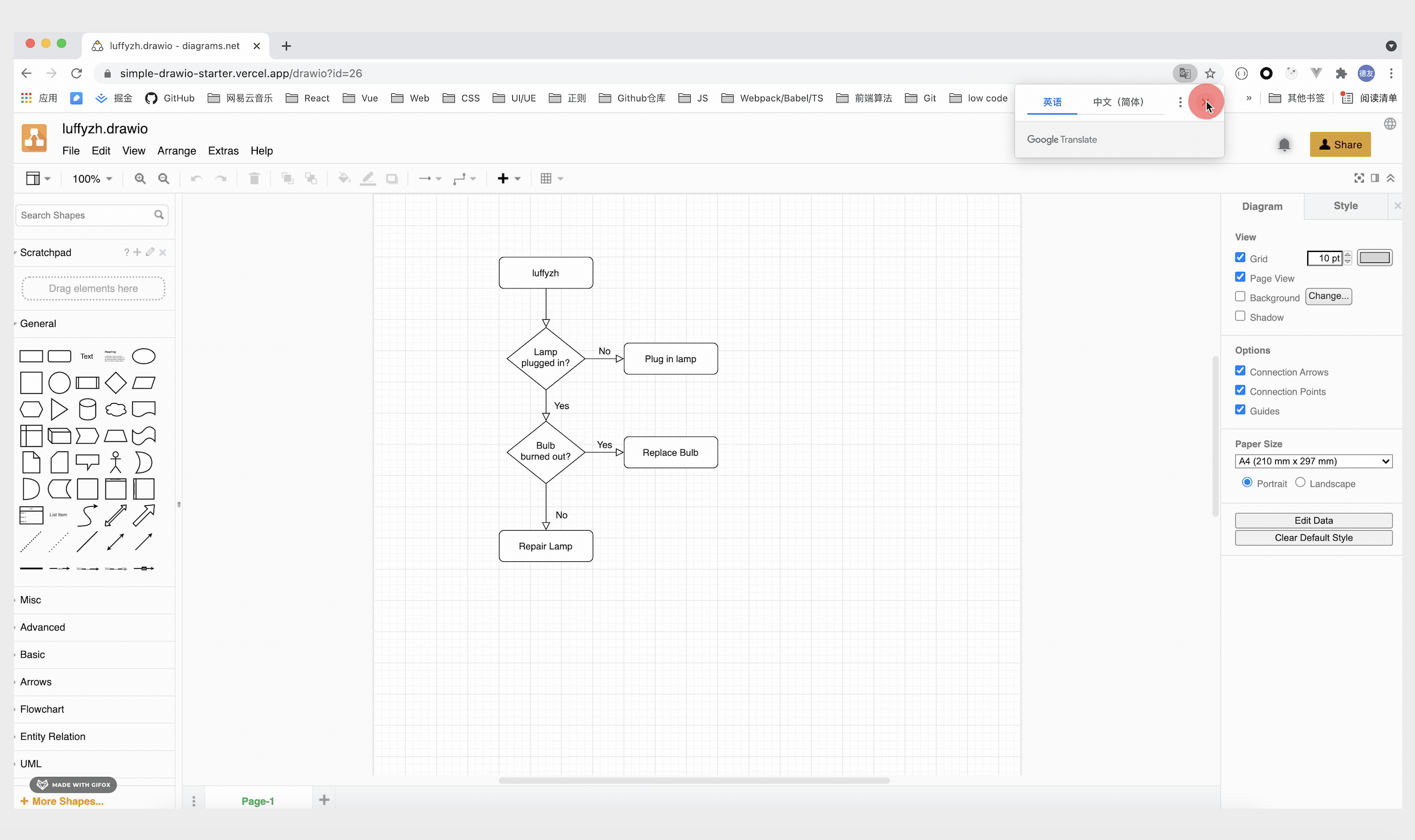Click the fill color bucket icon
The image size is (1415, 840).
344,178
